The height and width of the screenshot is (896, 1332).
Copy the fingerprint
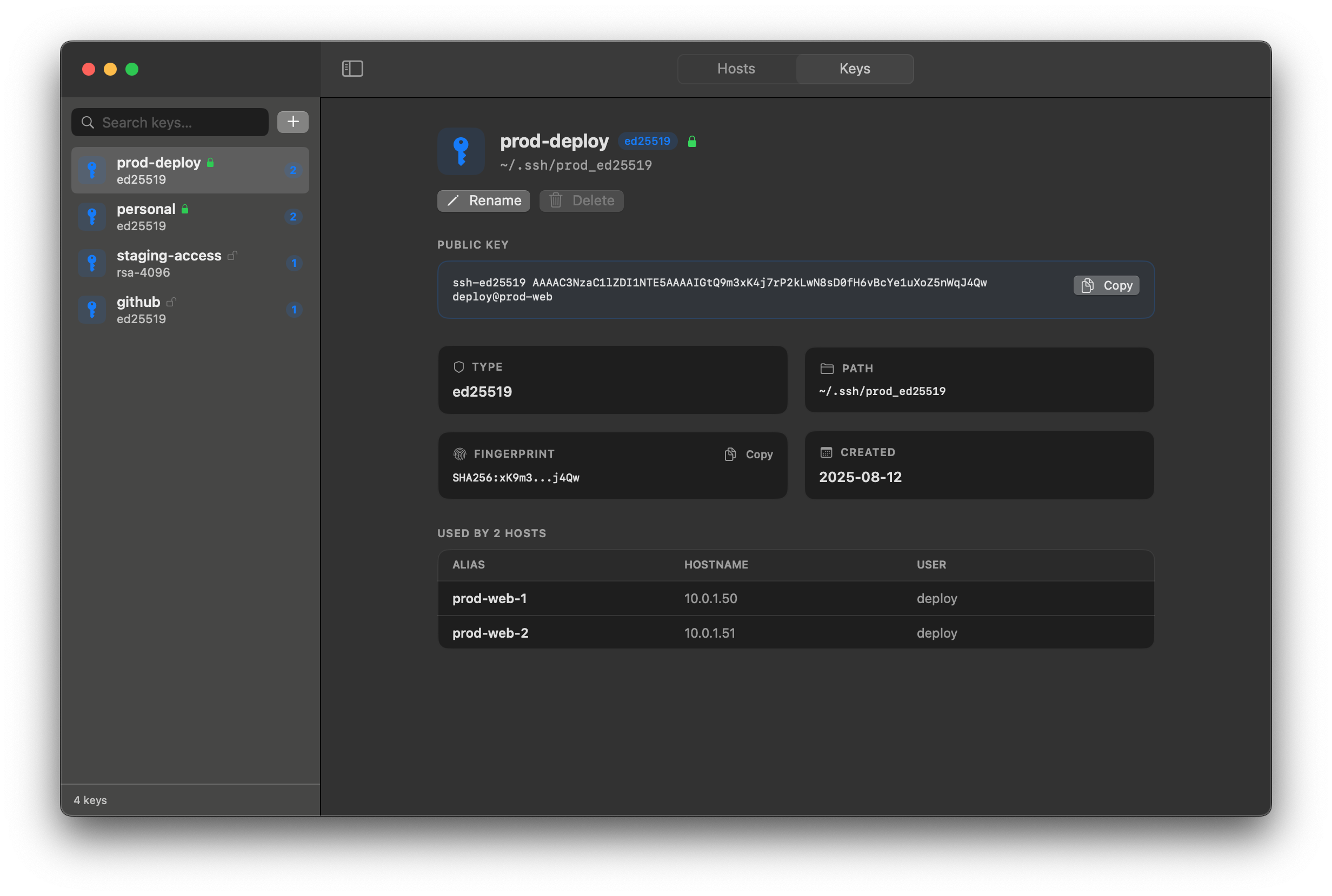(x=749, y=454)
